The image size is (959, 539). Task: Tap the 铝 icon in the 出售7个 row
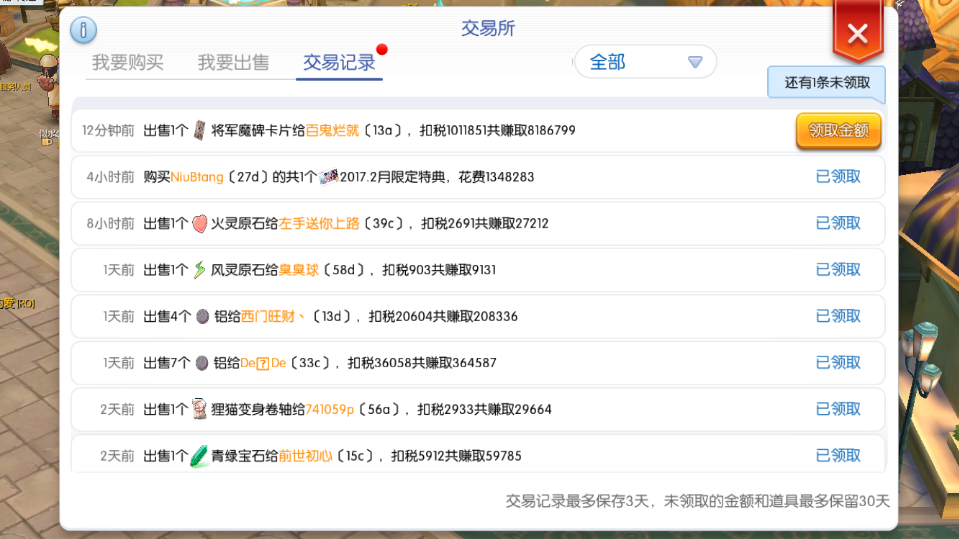(x=202, y=363)
